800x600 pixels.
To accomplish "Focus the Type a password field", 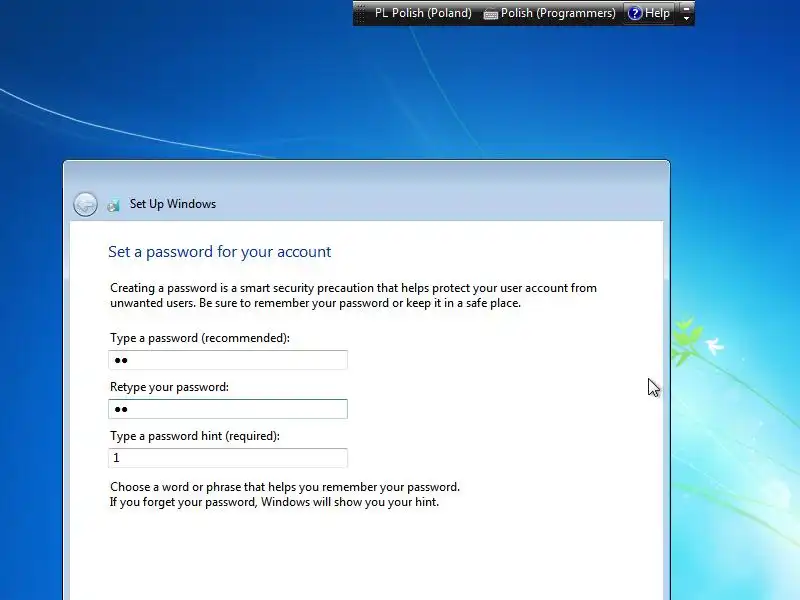I will click(228, 360).
